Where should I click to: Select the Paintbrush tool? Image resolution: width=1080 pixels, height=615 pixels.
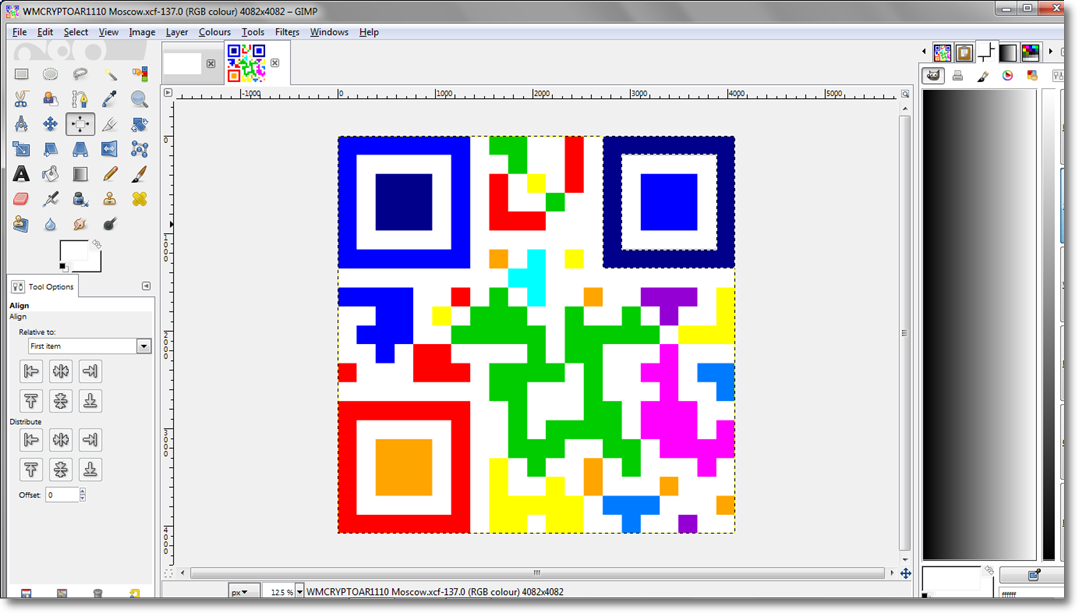[x=139, y=174]
